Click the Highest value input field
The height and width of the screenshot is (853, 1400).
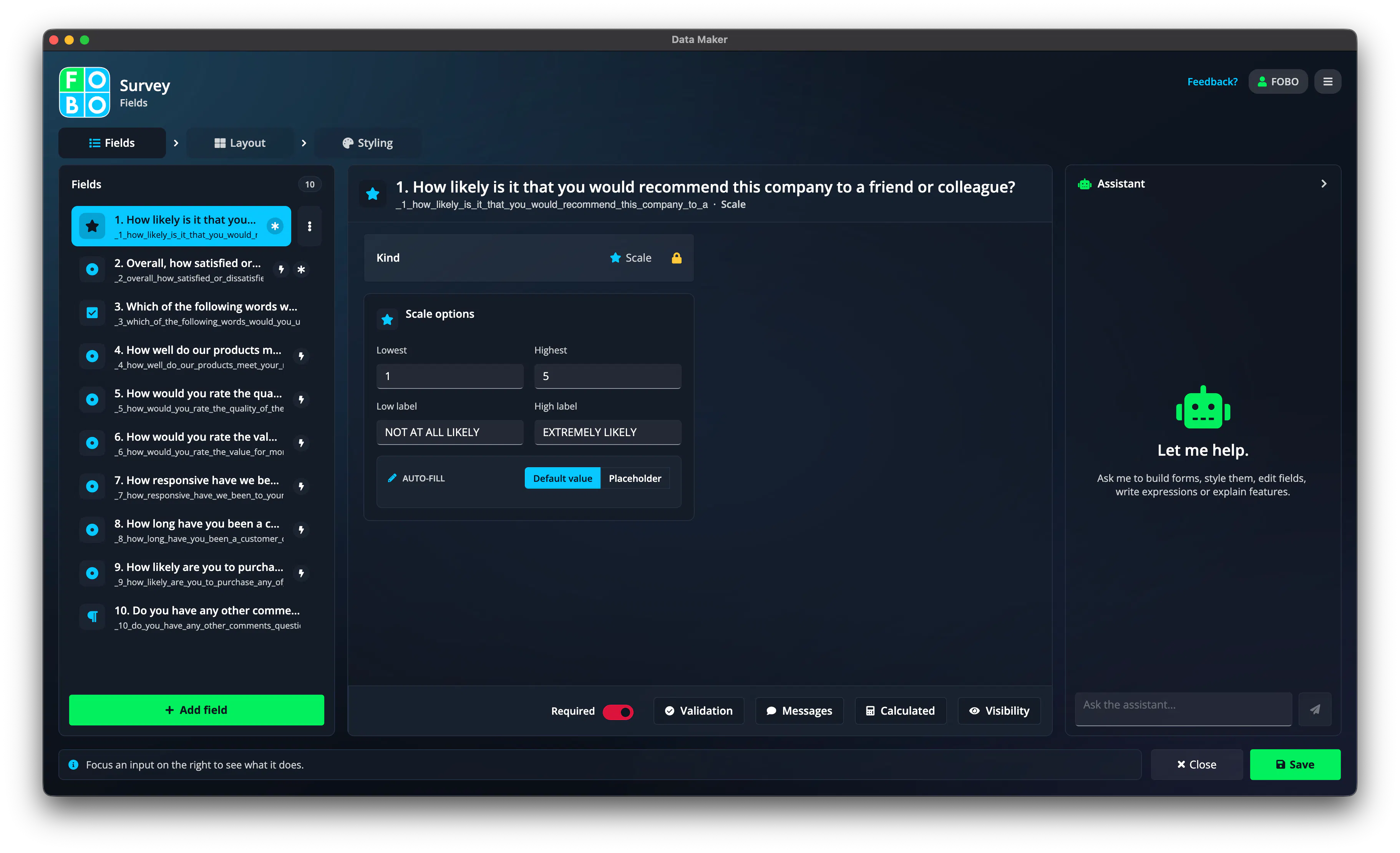[x=607, y=376]
